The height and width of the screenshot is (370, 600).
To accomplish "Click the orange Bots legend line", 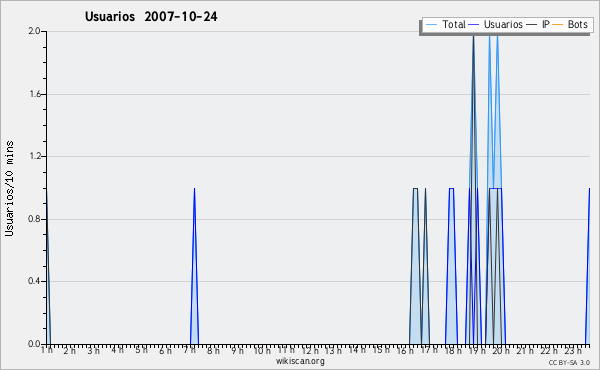I will pos(558,25).
